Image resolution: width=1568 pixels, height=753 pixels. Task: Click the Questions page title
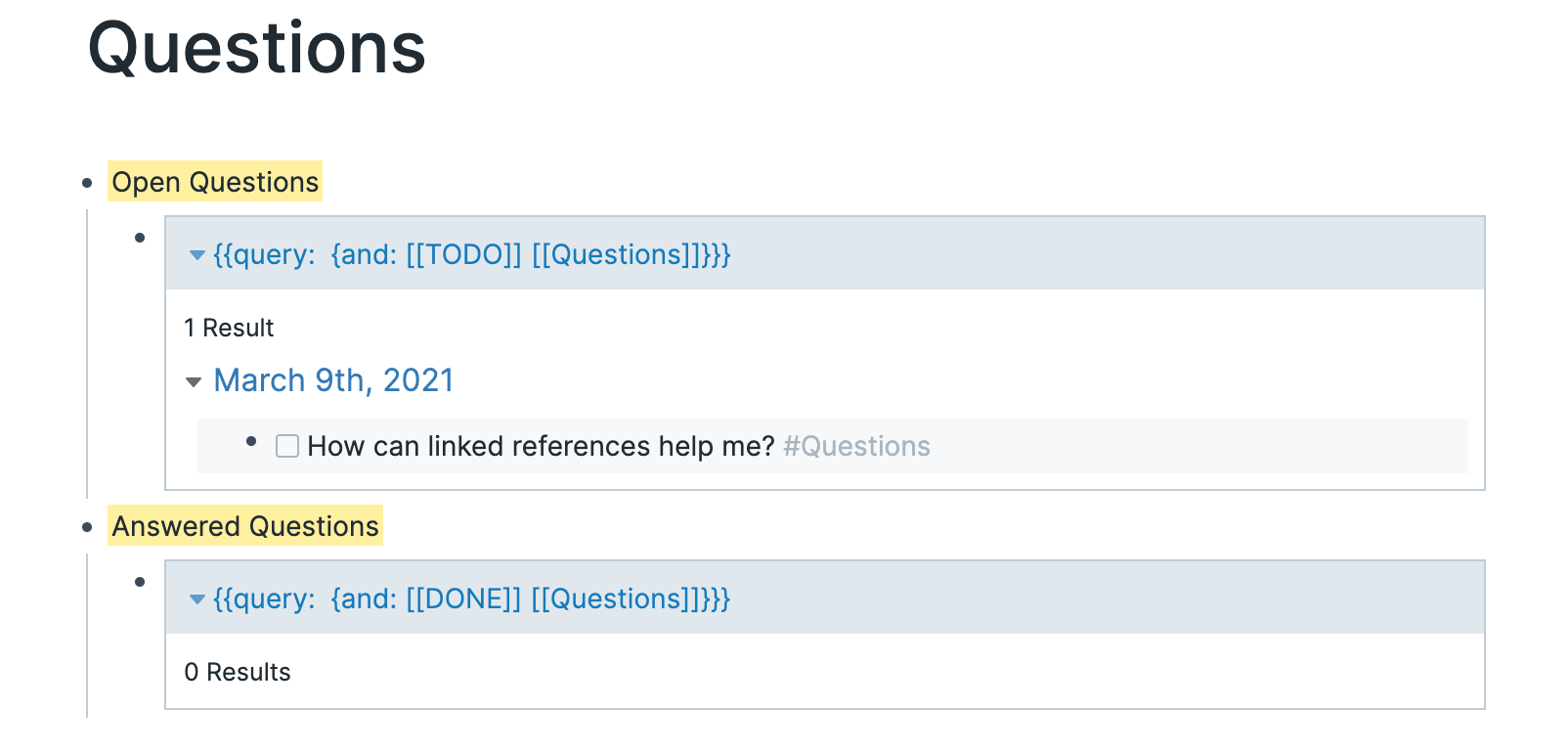point(256,47)
